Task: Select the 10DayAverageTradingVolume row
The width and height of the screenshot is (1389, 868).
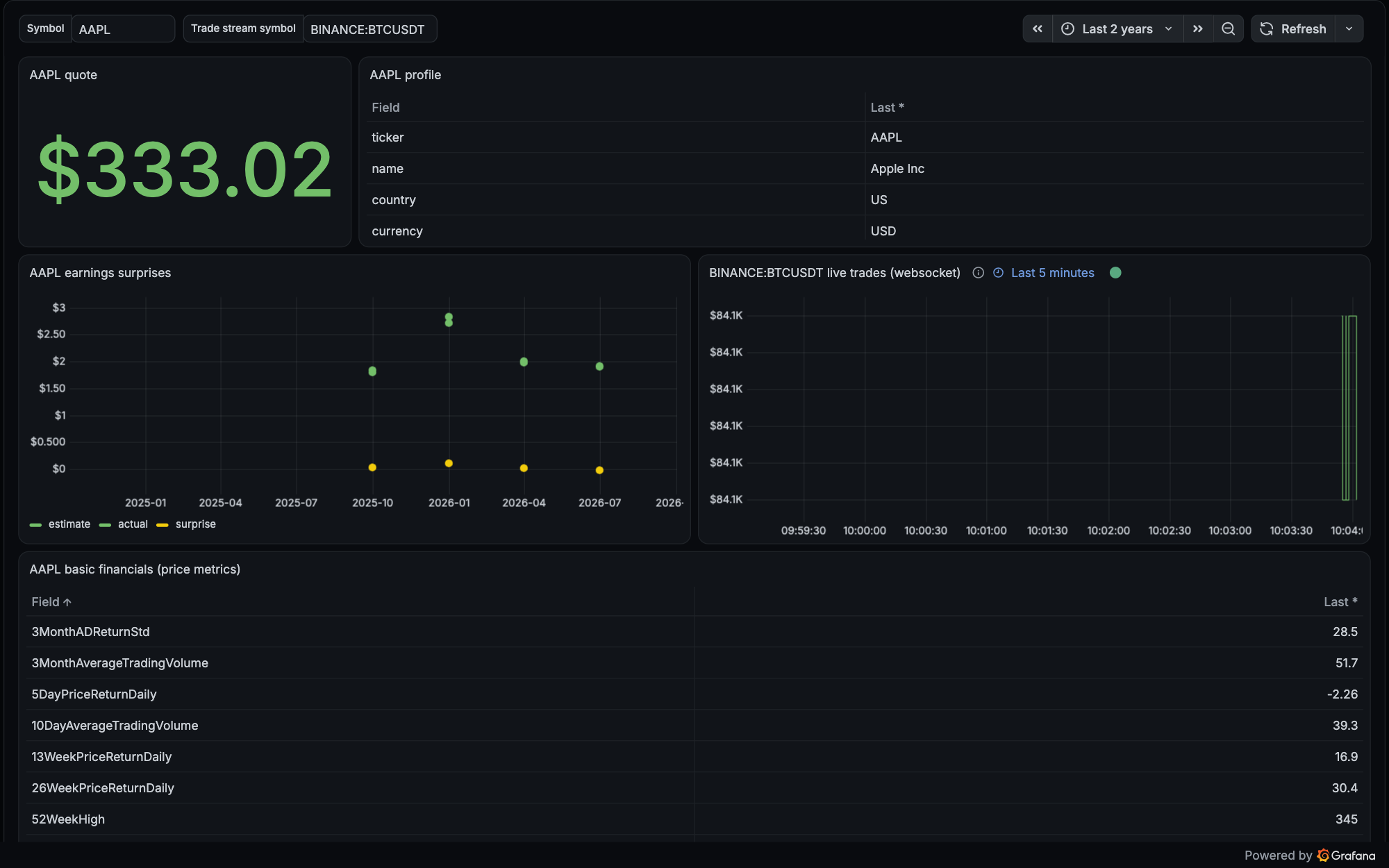Action: point(694,726)
